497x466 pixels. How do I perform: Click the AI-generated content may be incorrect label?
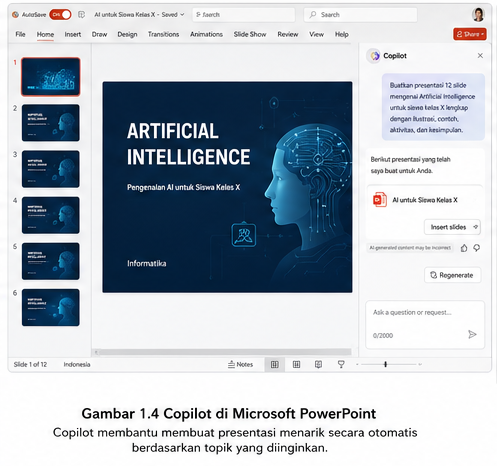click(410, 248)
